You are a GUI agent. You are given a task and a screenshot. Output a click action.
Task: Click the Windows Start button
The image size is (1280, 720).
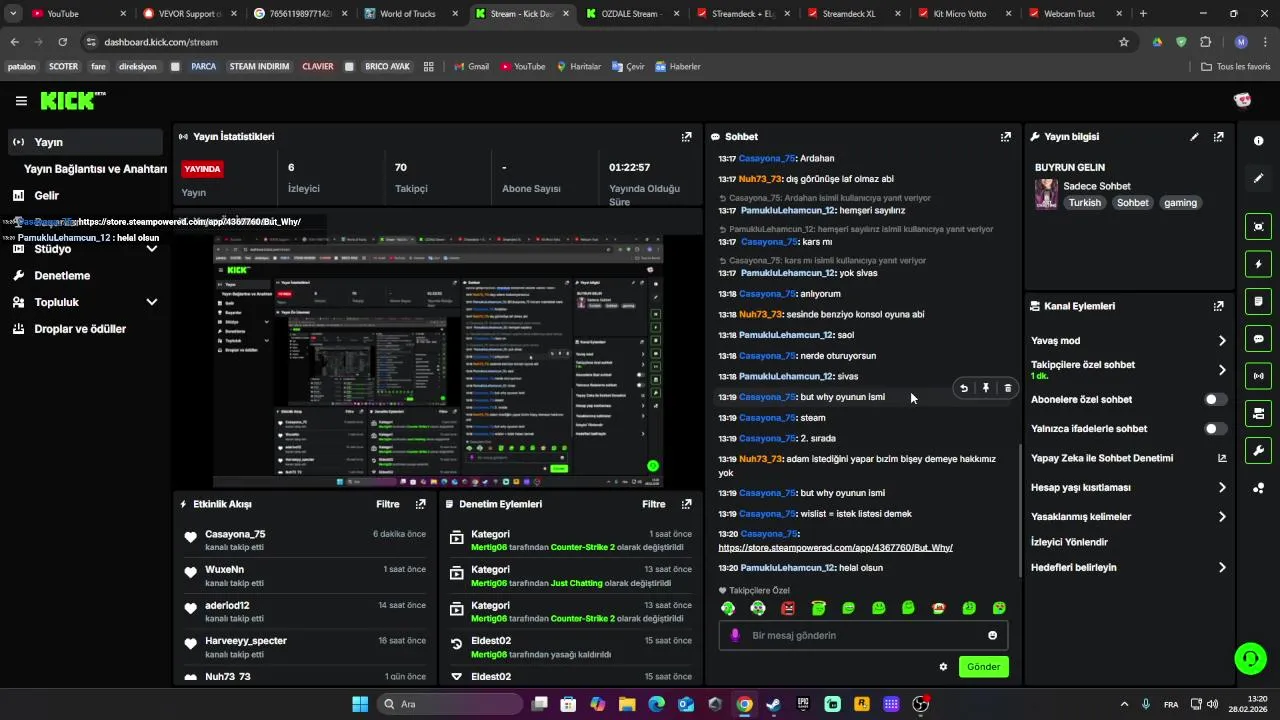coord(360,705)
